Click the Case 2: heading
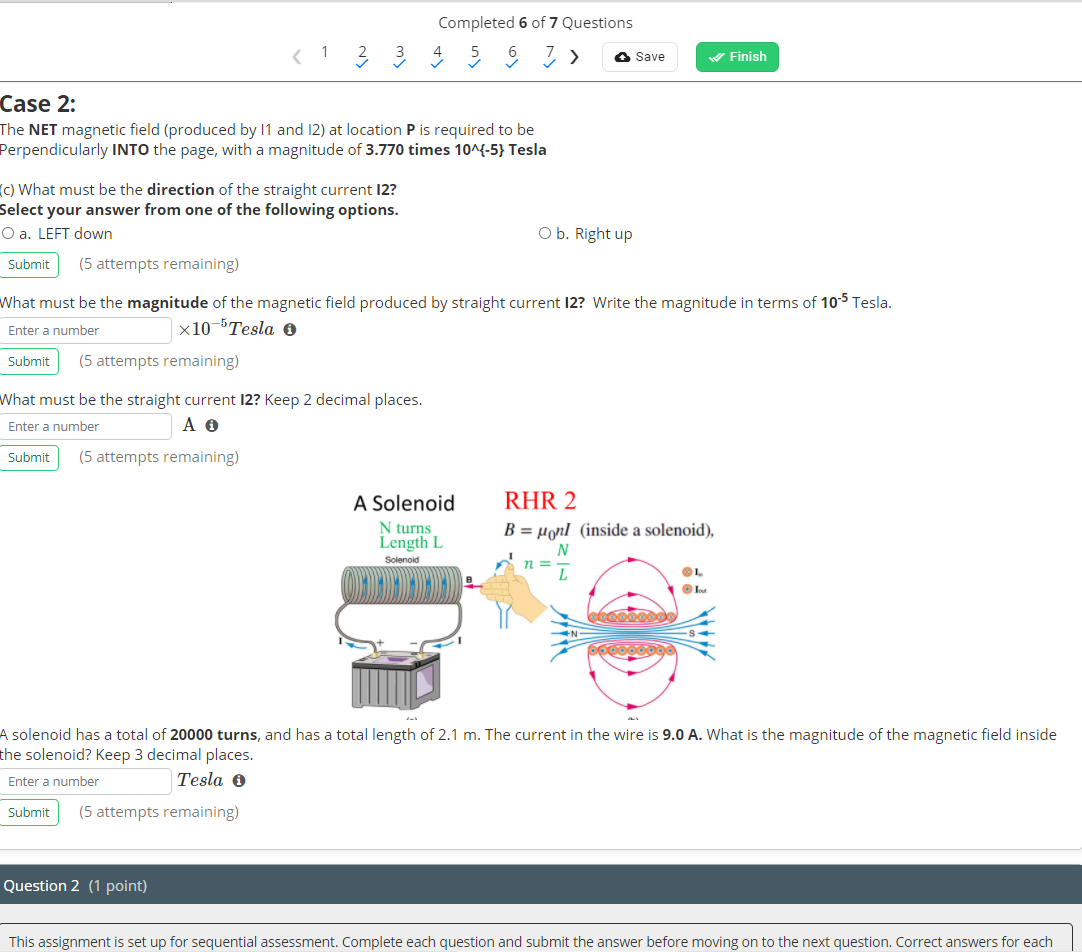This screenshot has width=1082, height=952. tap(38, 103)
